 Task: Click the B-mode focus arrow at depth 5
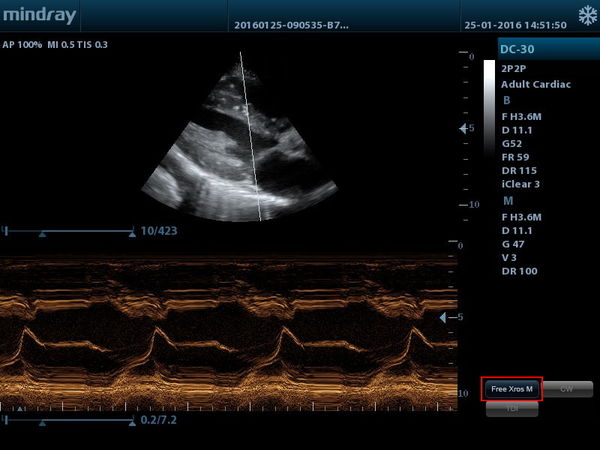(x=463, y=129)
